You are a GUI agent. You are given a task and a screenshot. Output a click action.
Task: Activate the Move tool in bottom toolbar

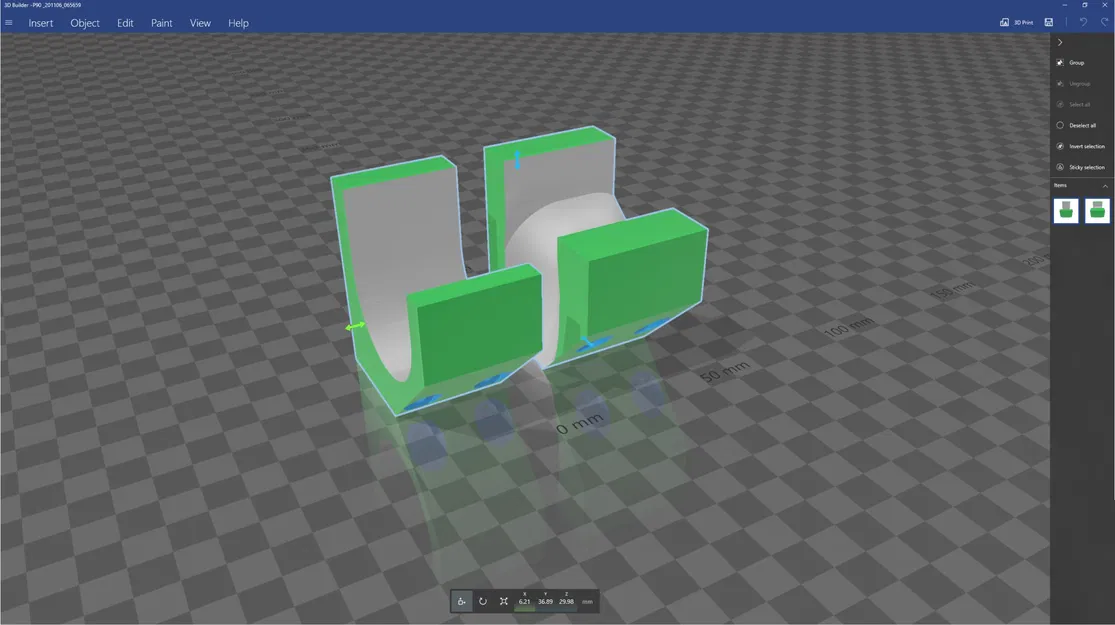pyautogui.click(x=462, y=602)
